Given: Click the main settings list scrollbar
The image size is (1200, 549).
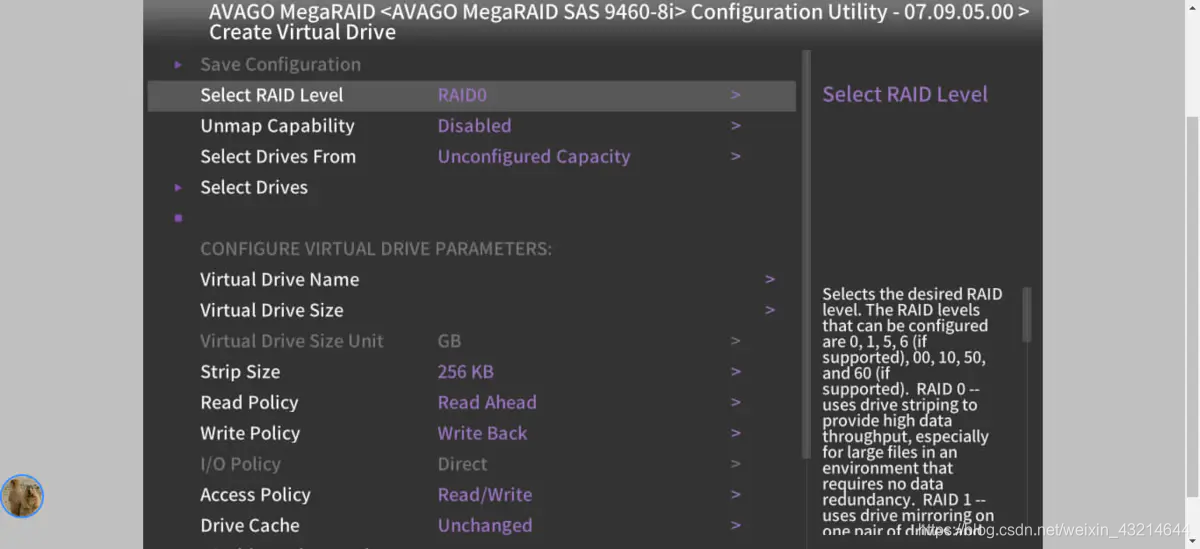Looking at the screenshot, I should tap(806, 255).
